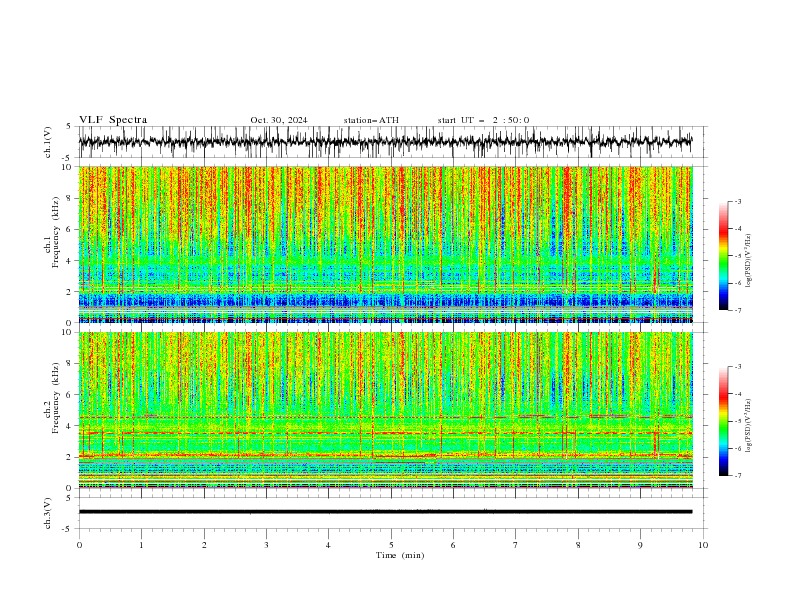The height and width of the screenshot is (612, 792).
Task: Click time axis tick label "5"
Action: tap(391, 545)
